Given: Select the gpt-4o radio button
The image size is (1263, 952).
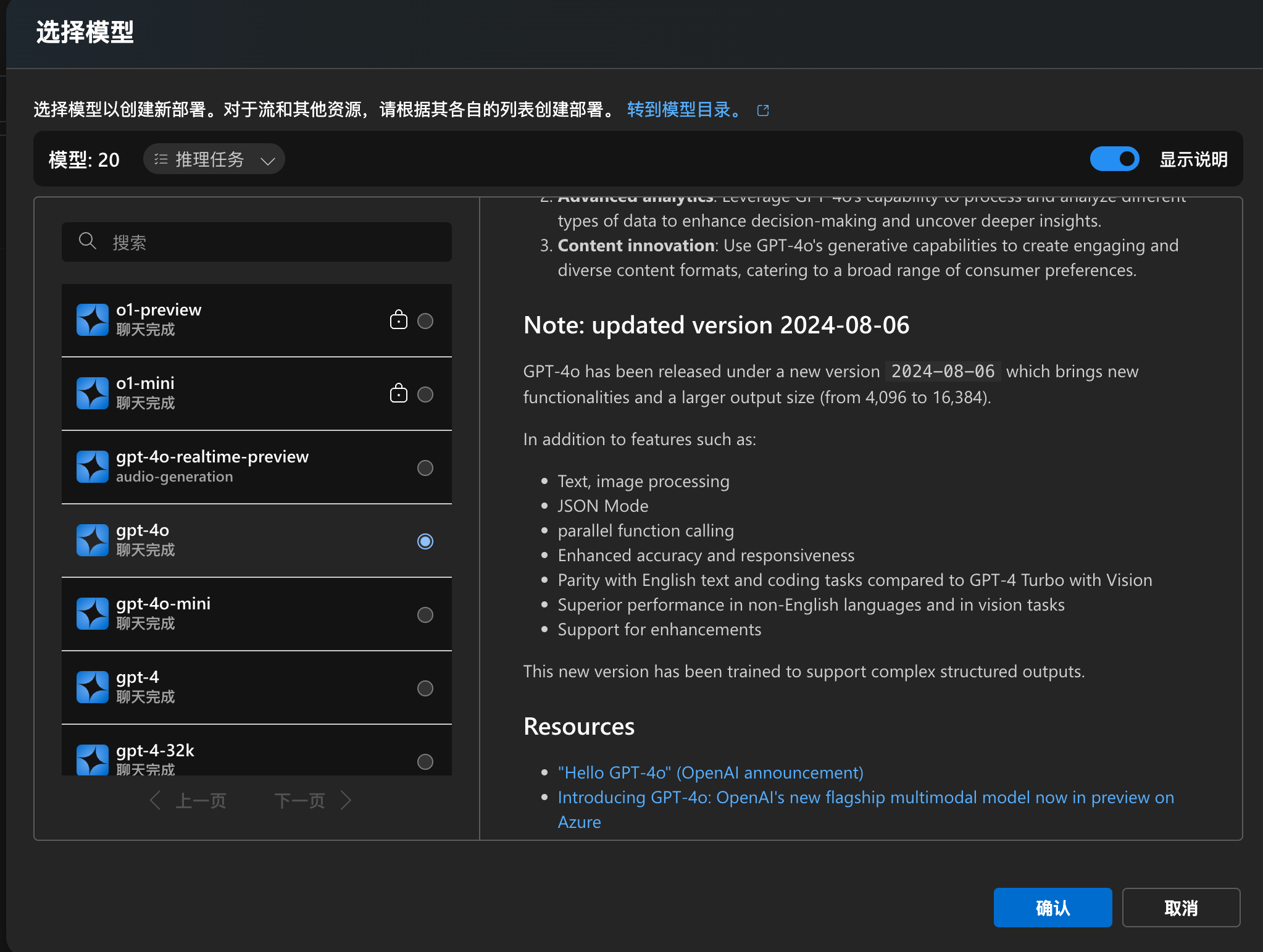Looking at the screenshot, I should tap(425, 541).
